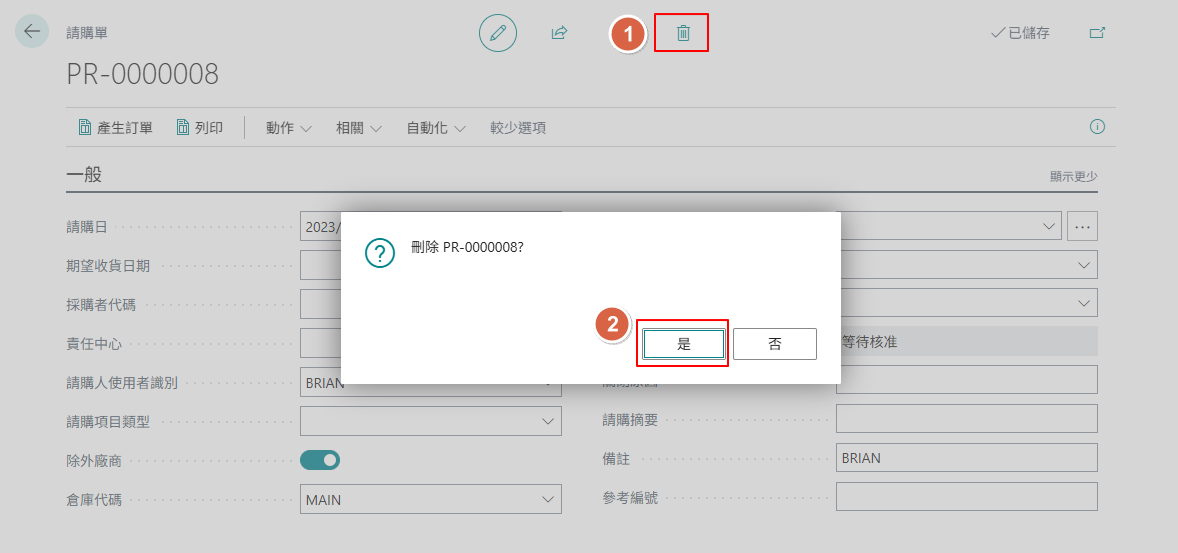Click the info circle icon
The height and width of the screenshot is (553, 1178).
1097,127
